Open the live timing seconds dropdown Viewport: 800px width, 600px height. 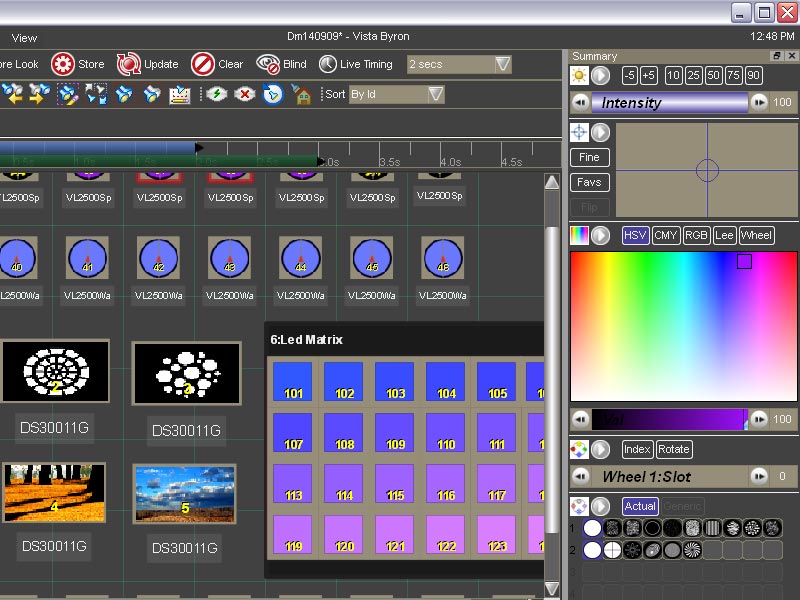click(502, 64)
